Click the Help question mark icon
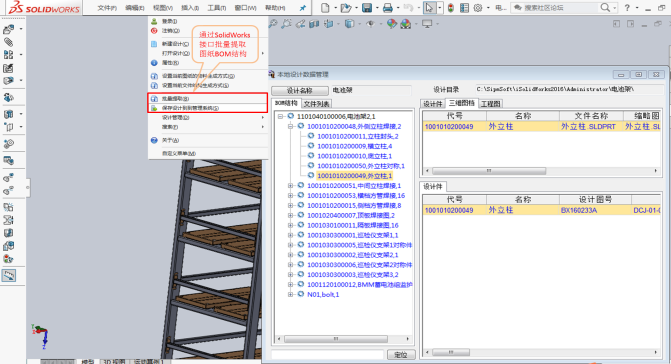The width and height of the screenshot is (671, 364). coord(627,8)
